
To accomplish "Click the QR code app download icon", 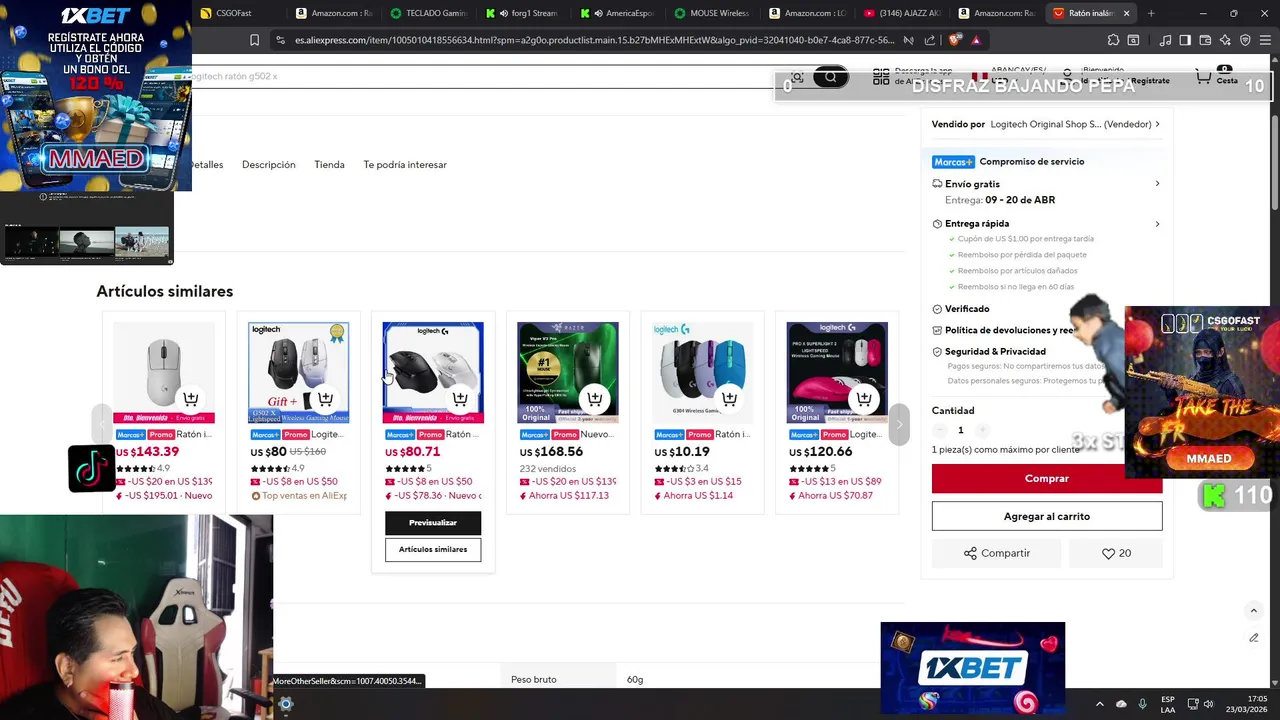I will point(881,77).
